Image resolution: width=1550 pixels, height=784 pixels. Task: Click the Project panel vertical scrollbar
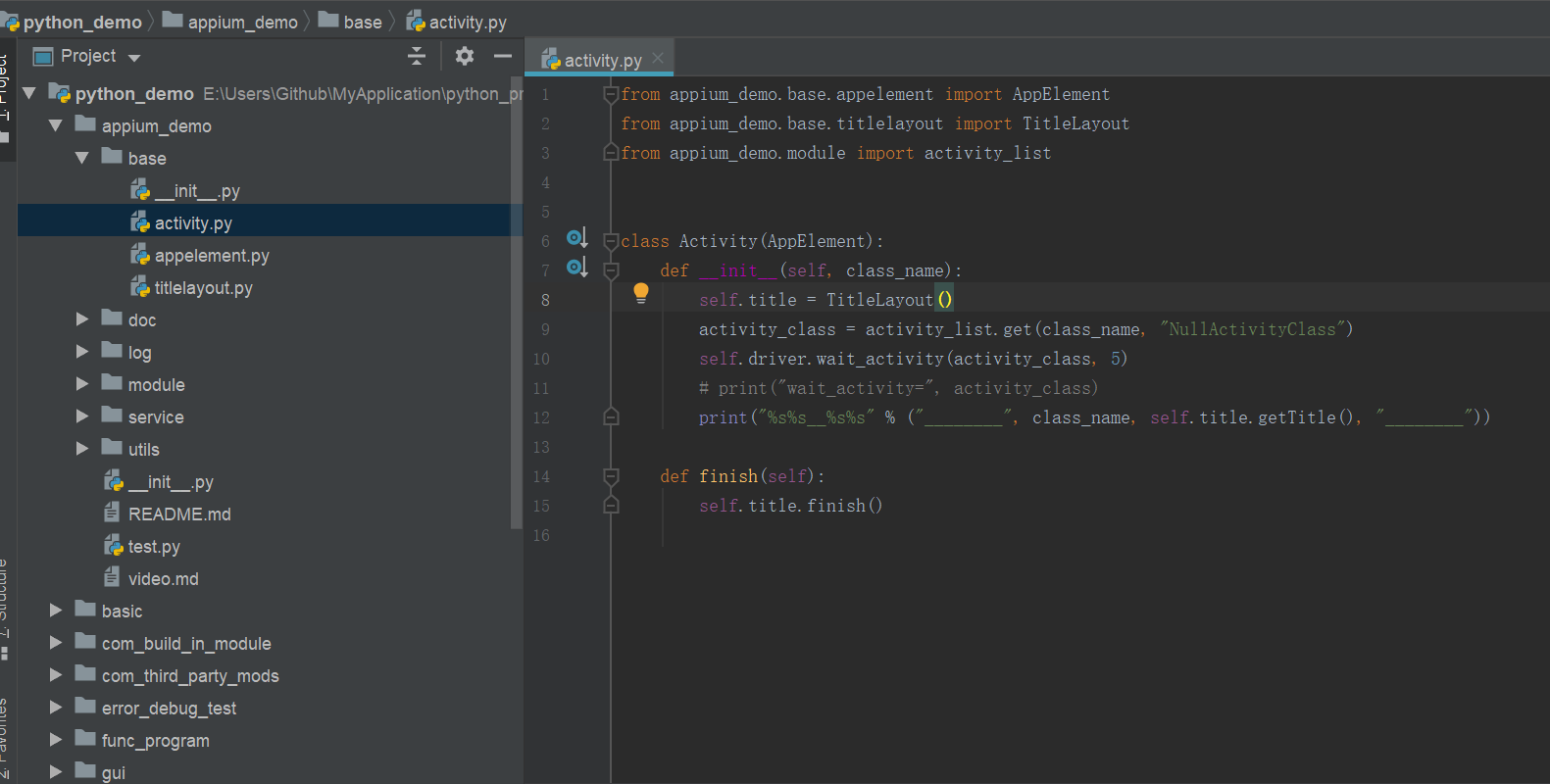click(516, 304)
